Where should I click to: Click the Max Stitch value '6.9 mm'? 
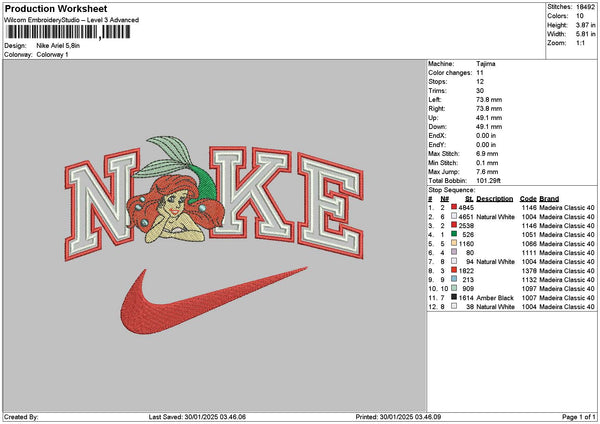pos(487,154)
